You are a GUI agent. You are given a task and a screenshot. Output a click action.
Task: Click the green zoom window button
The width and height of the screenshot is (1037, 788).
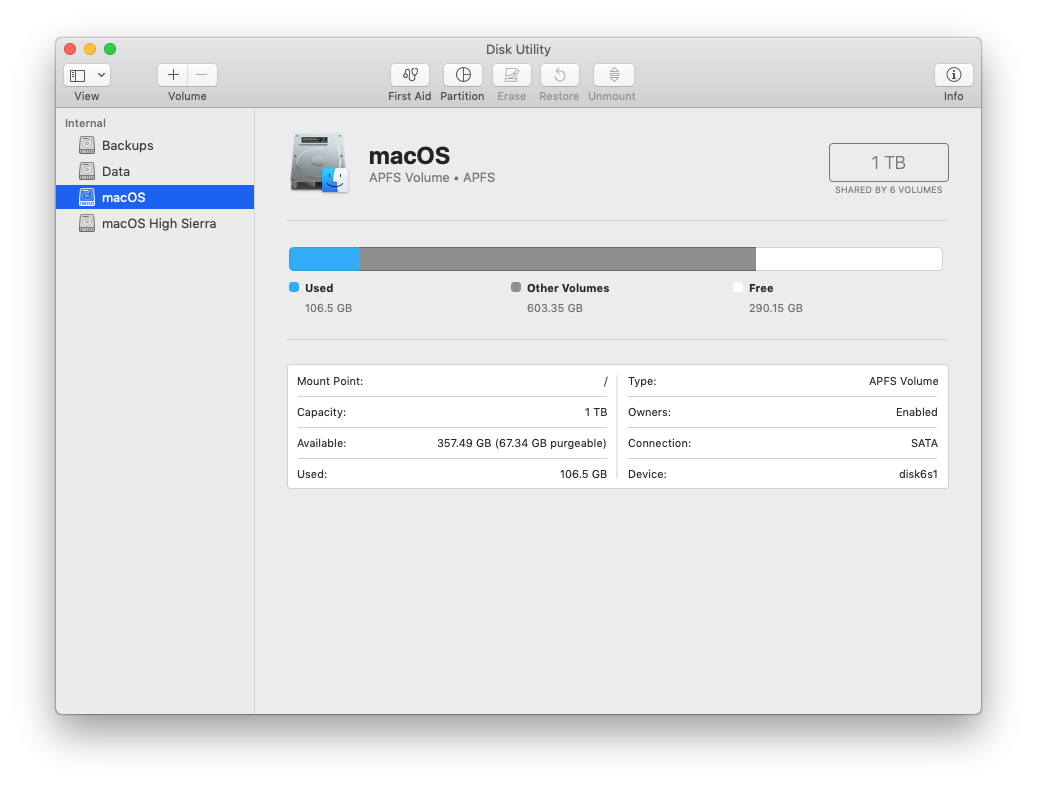pos(110,49)
